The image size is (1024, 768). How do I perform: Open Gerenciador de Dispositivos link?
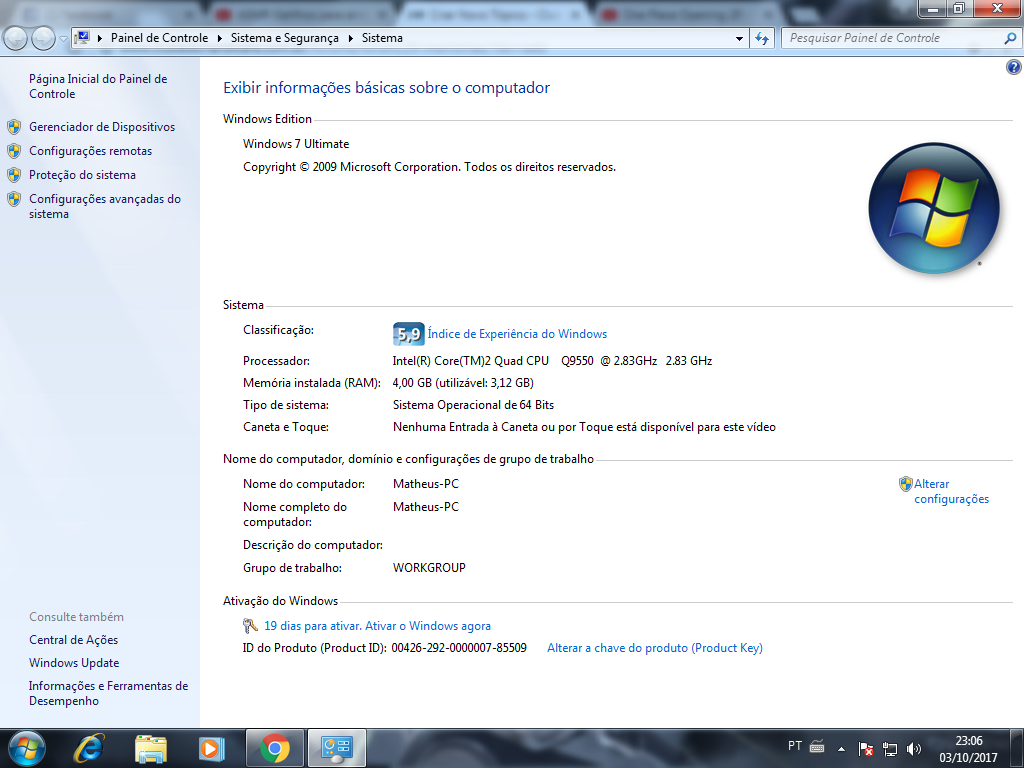tap(102, 127)
